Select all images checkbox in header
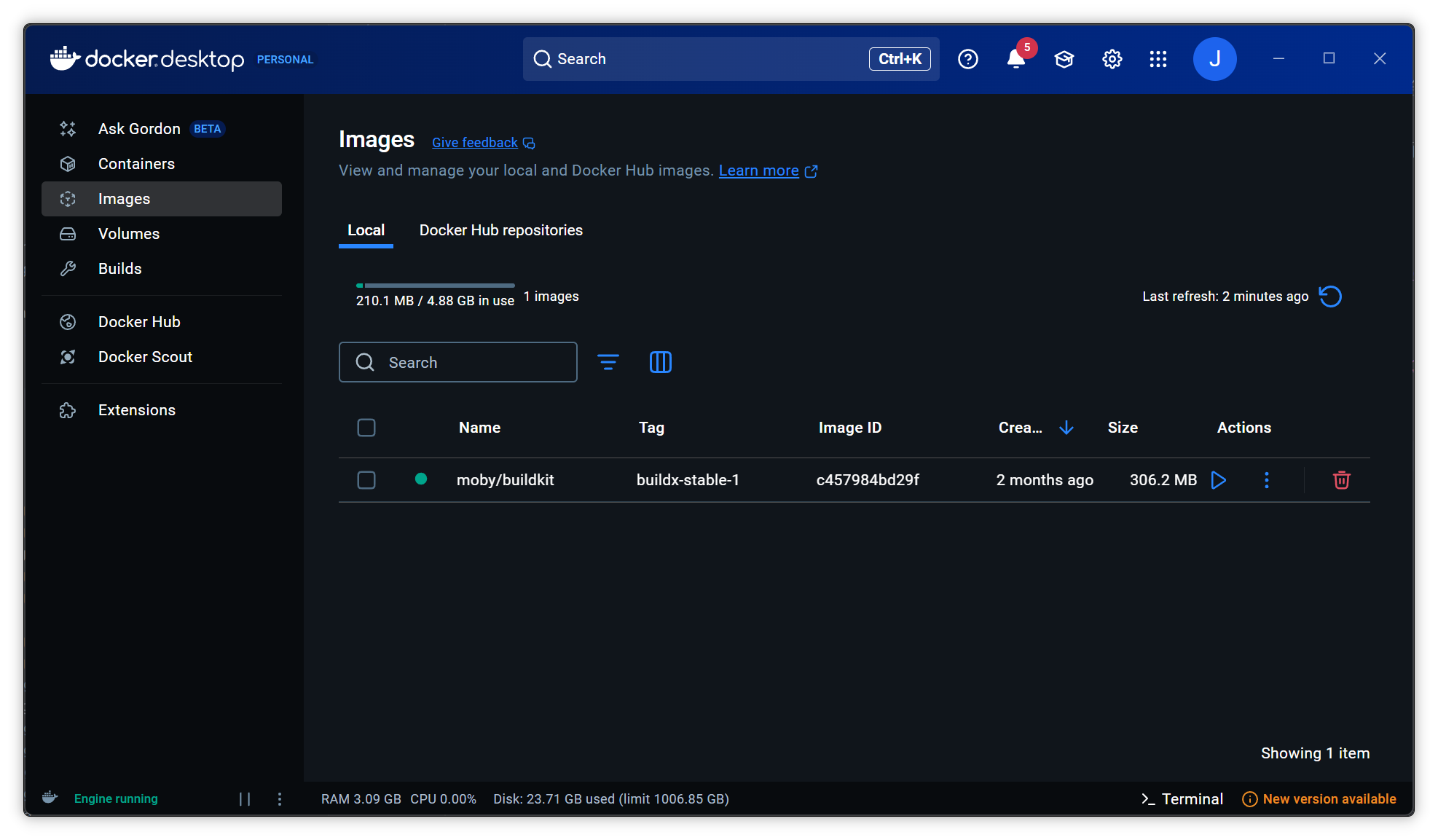 click(366, 428)
